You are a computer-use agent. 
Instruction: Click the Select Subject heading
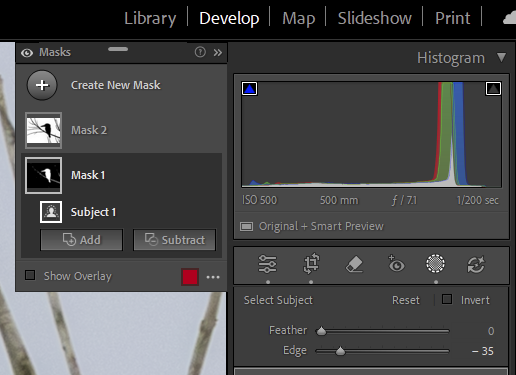[x=278, y=300]
